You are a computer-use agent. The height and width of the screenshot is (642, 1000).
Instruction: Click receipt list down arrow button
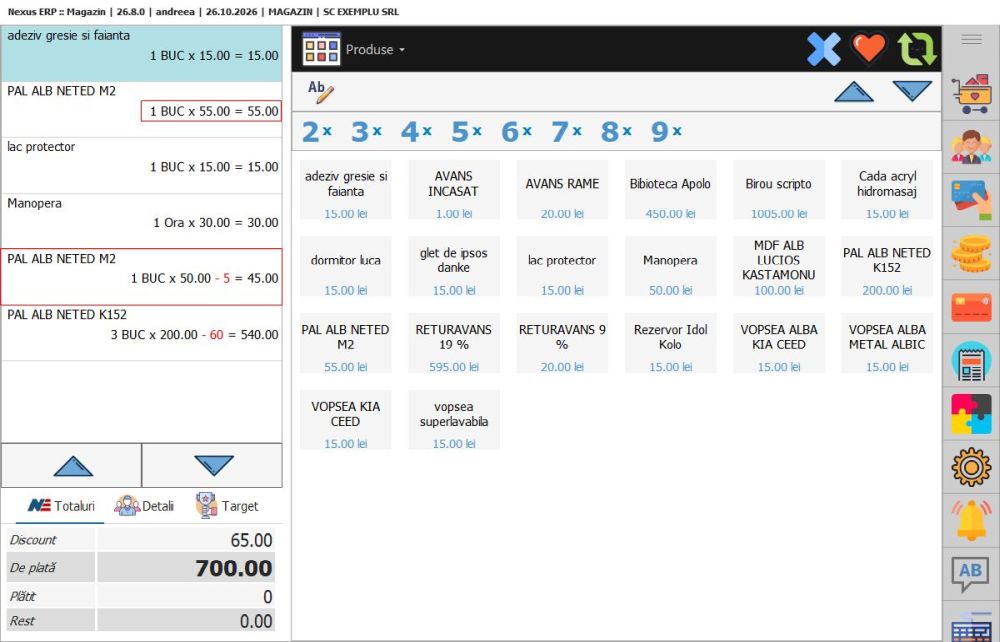212,465
